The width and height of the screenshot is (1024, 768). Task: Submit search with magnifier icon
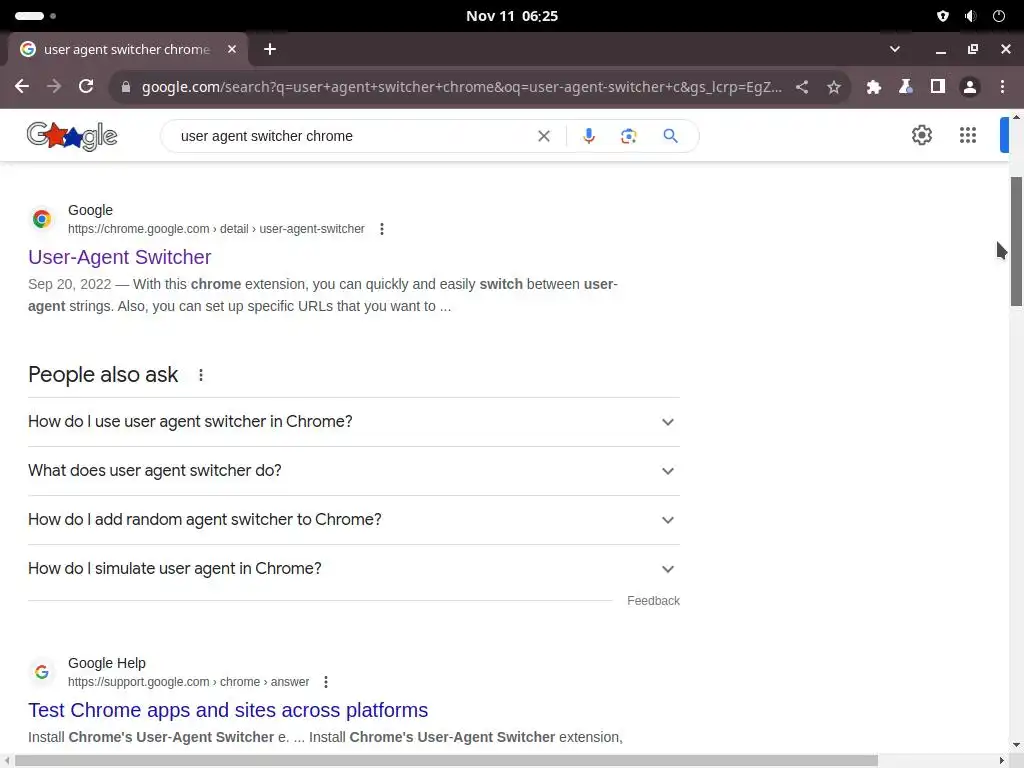pyautogui.click(x=671, y=136)
